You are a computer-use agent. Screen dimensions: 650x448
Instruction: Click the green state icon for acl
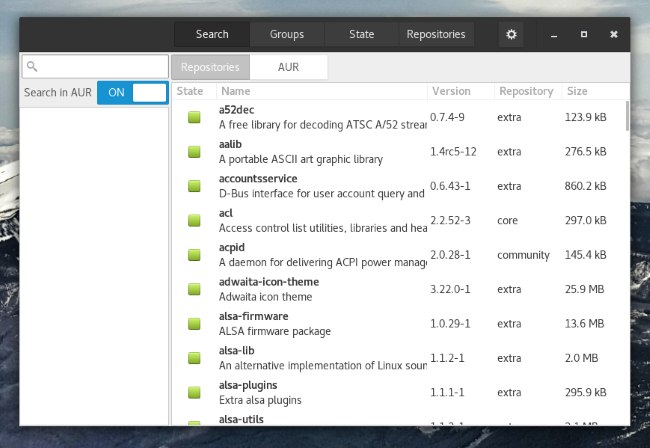click(194, 220)
